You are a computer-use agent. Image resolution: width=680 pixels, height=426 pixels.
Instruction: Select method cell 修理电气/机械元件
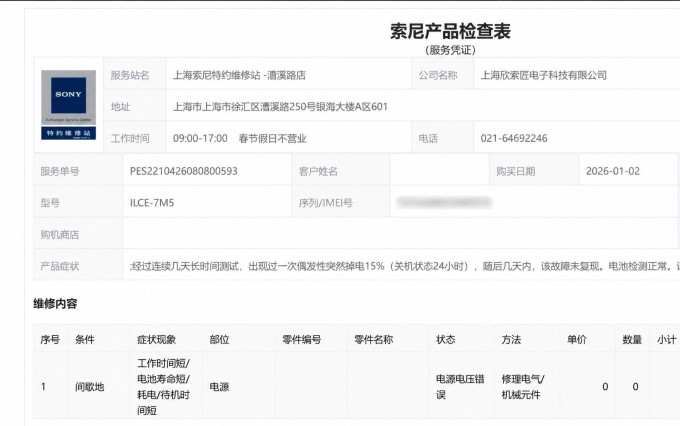click(523, 387)
